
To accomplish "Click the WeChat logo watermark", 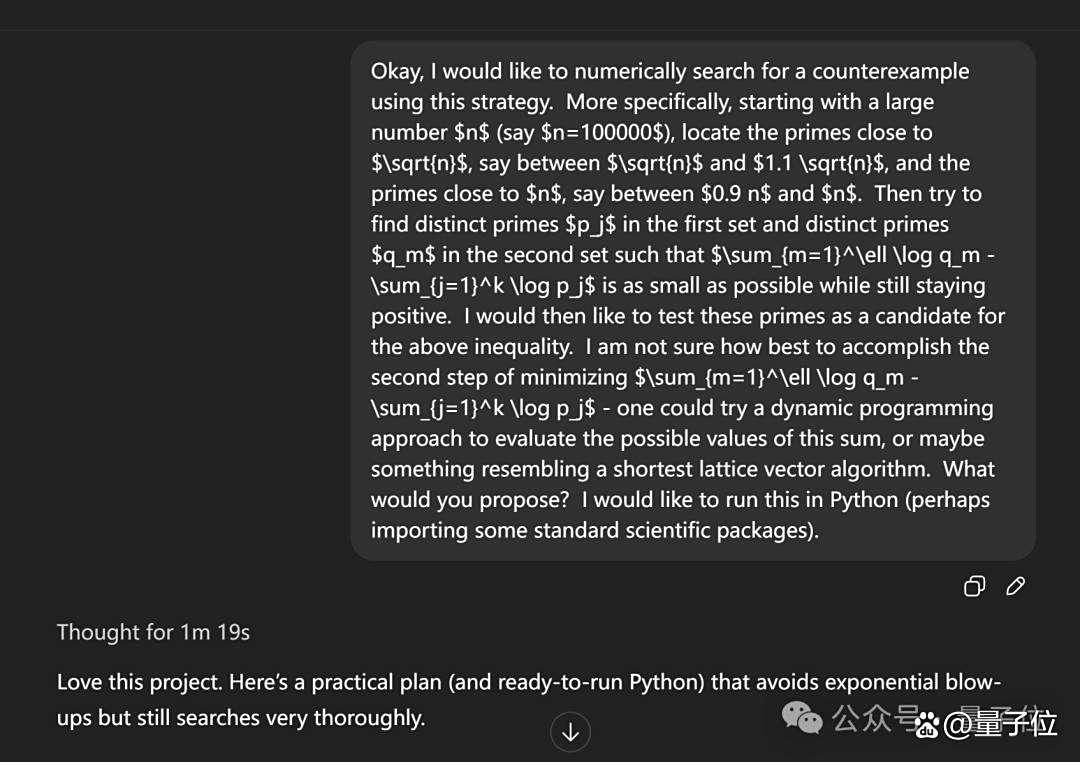I will (x=802, y=717).
